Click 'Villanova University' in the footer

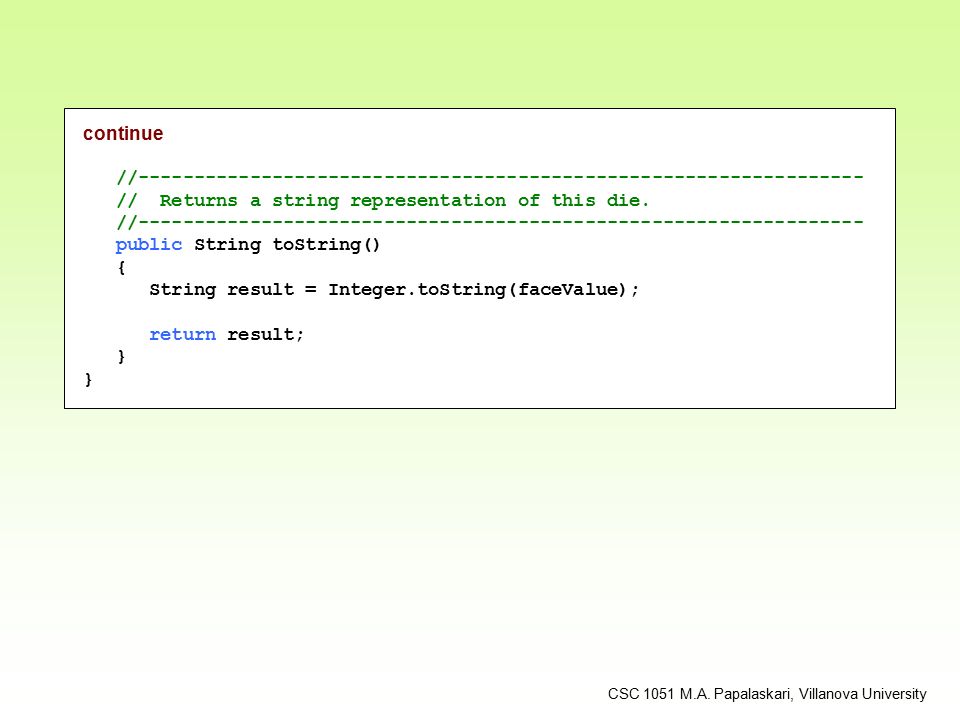(863, 694)
